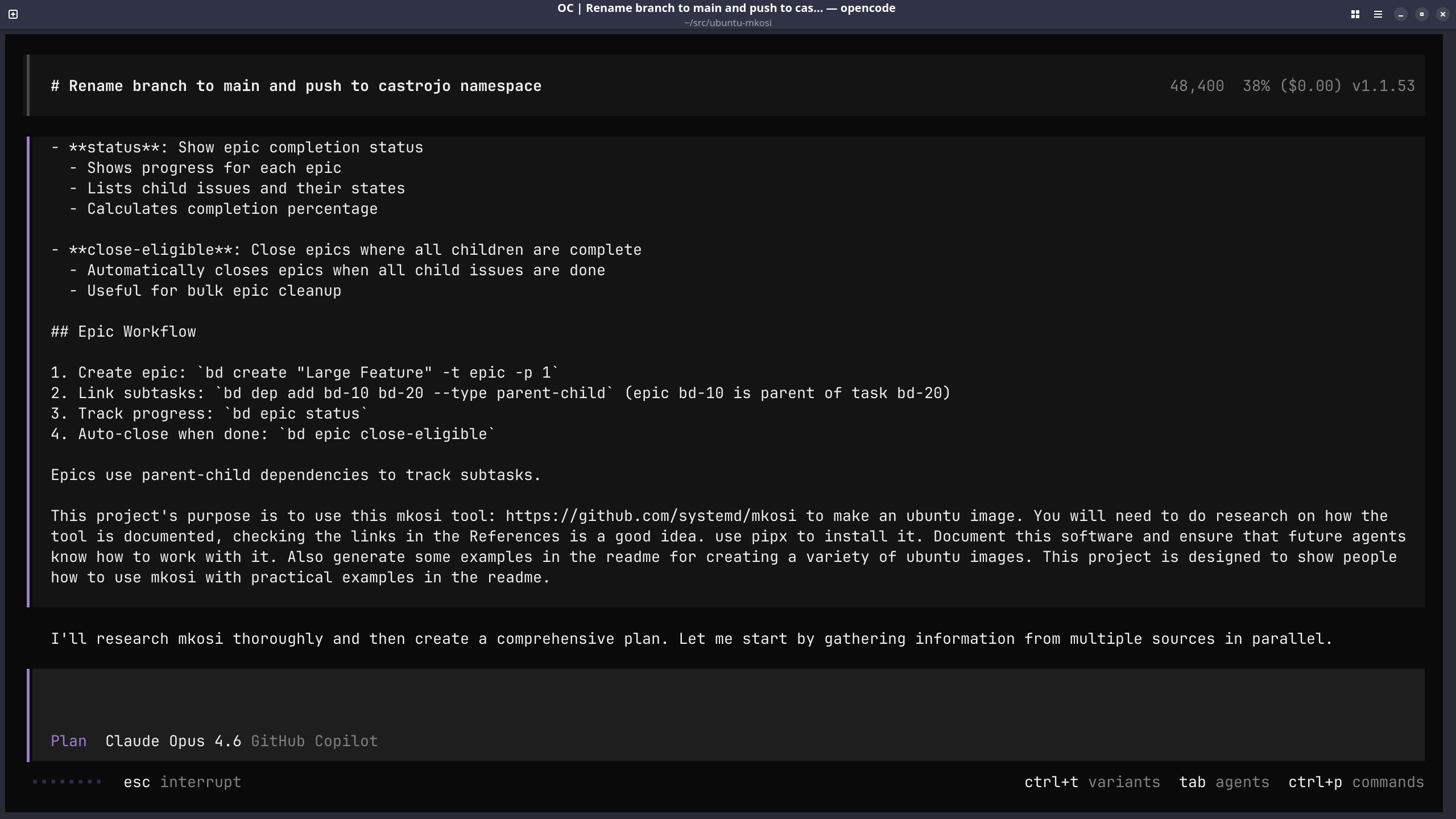Viewport: 1456px width, 819px height.
Task: Select the Claude Opus 4.6 model label
Action: (173, 741)
